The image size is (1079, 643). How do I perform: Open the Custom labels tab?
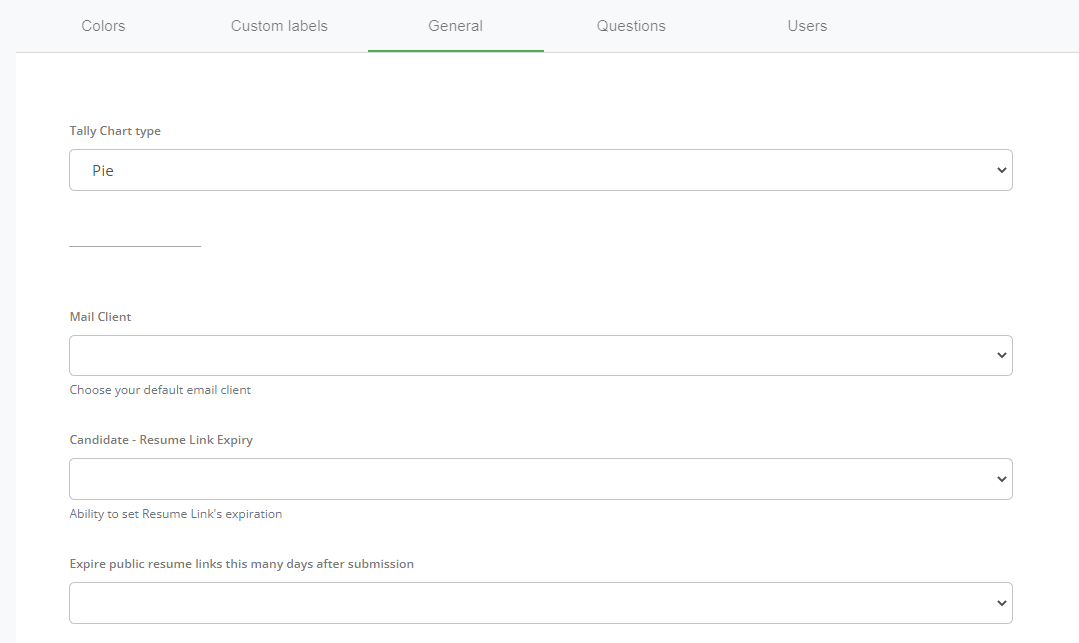279,26
